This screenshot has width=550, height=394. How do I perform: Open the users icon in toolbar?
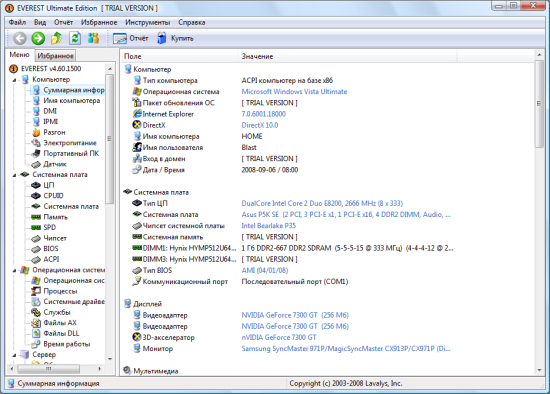[x=93, y=38]
